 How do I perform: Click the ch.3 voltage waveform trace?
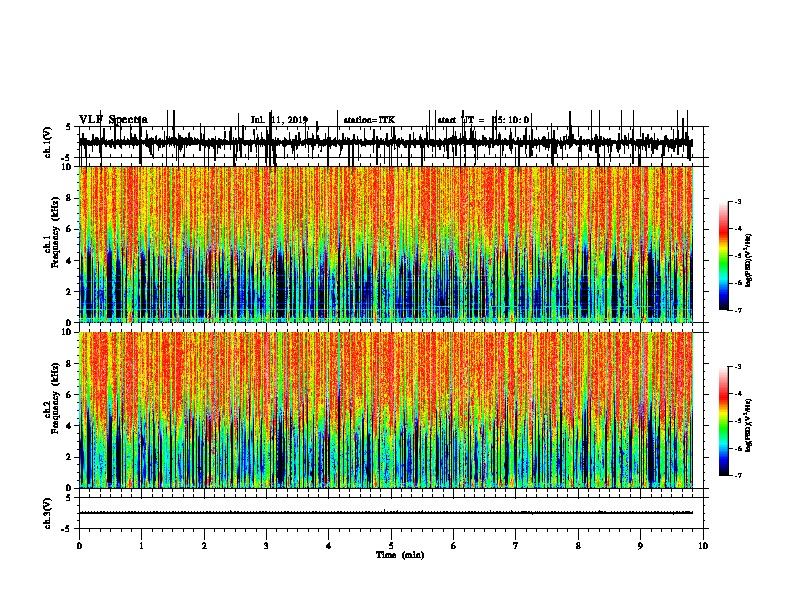(x=386, y=513)
